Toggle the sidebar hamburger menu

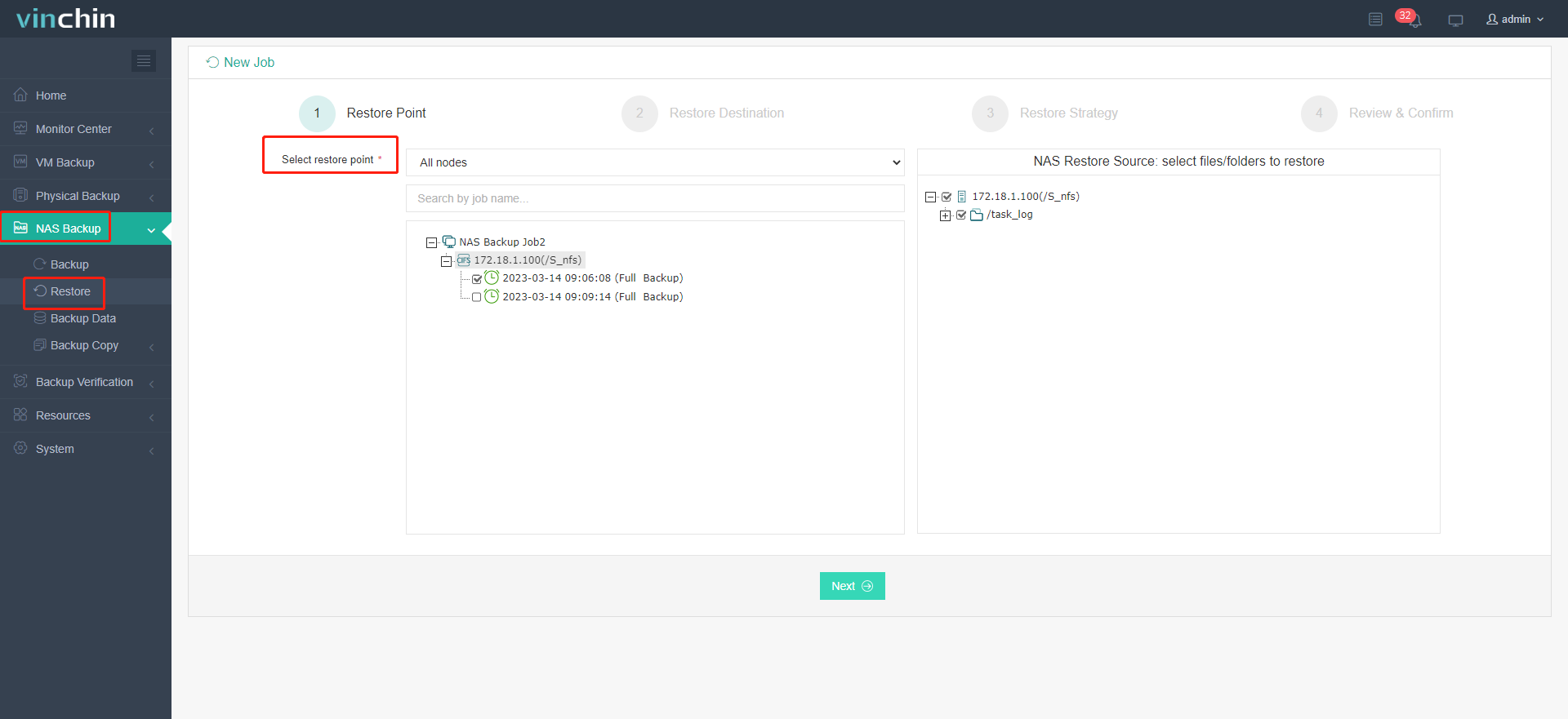tap(144, 60)
